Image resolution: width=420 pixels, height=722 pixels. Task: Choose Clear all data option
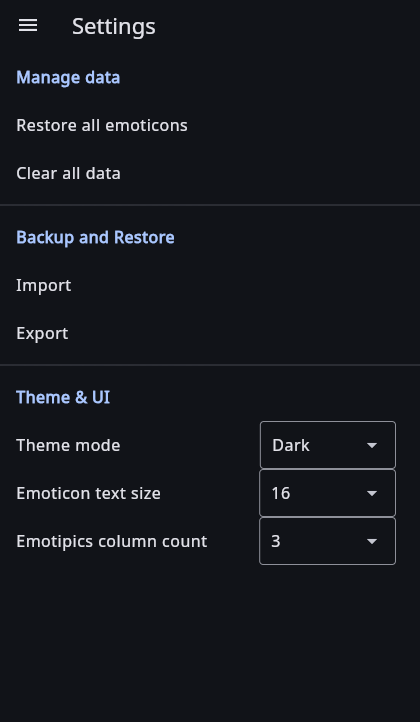point(210,173)
